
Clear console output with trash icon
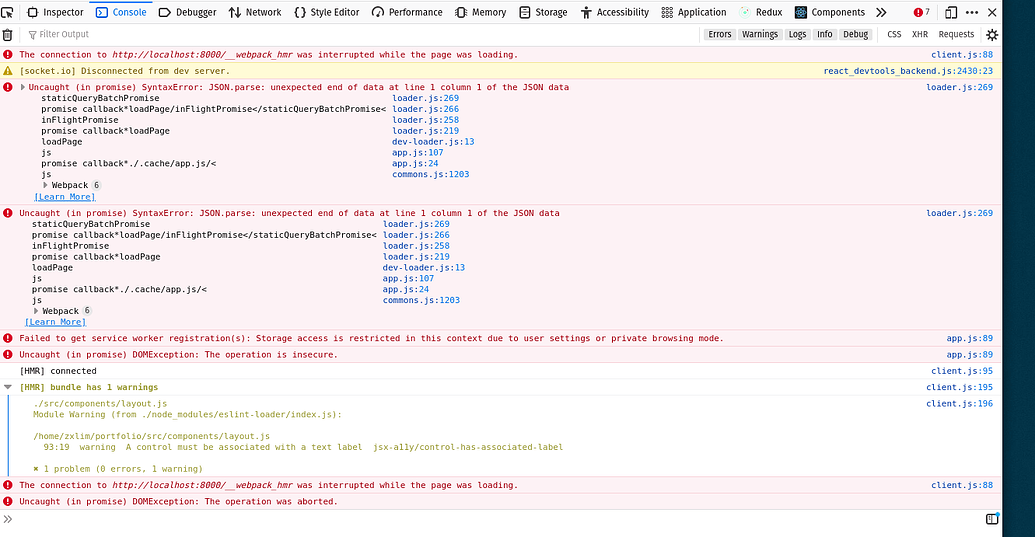coord(7,35)
